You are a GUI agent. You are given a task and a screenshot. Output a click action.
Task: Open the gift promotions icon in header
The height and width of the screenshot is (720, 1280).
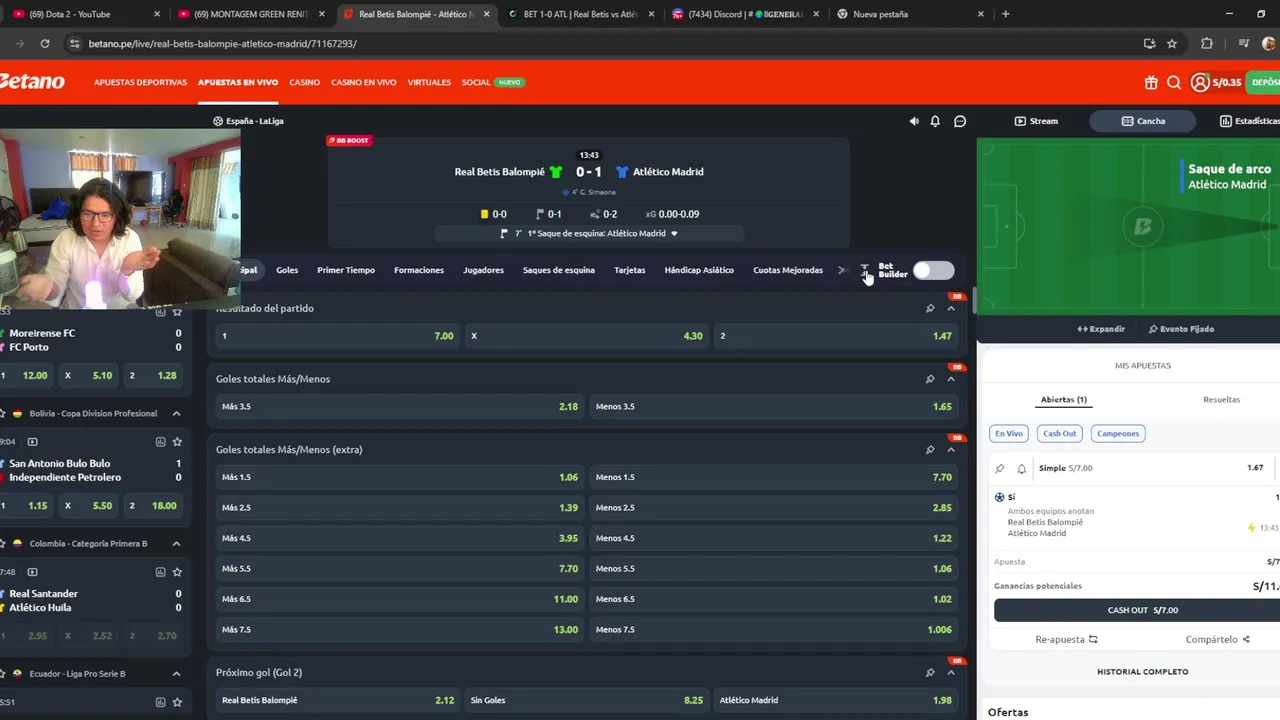tap(1151, 83)
